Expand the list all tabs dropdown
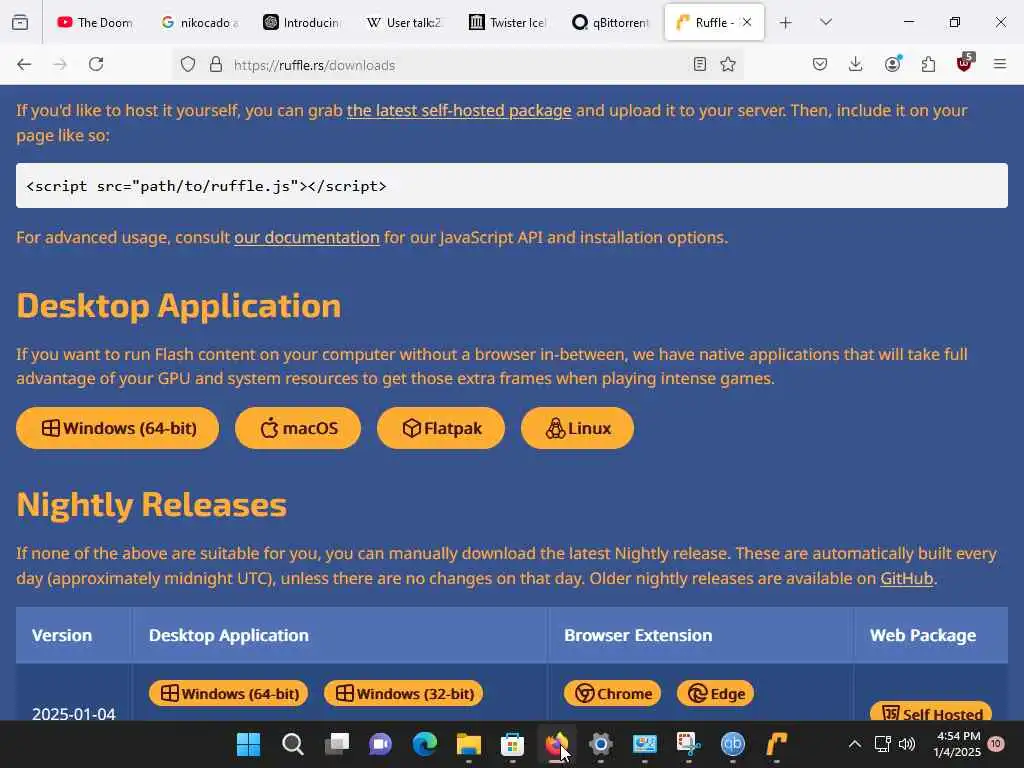The height and width of the screenshot is (768, 1024). click(x=826, y=22)
